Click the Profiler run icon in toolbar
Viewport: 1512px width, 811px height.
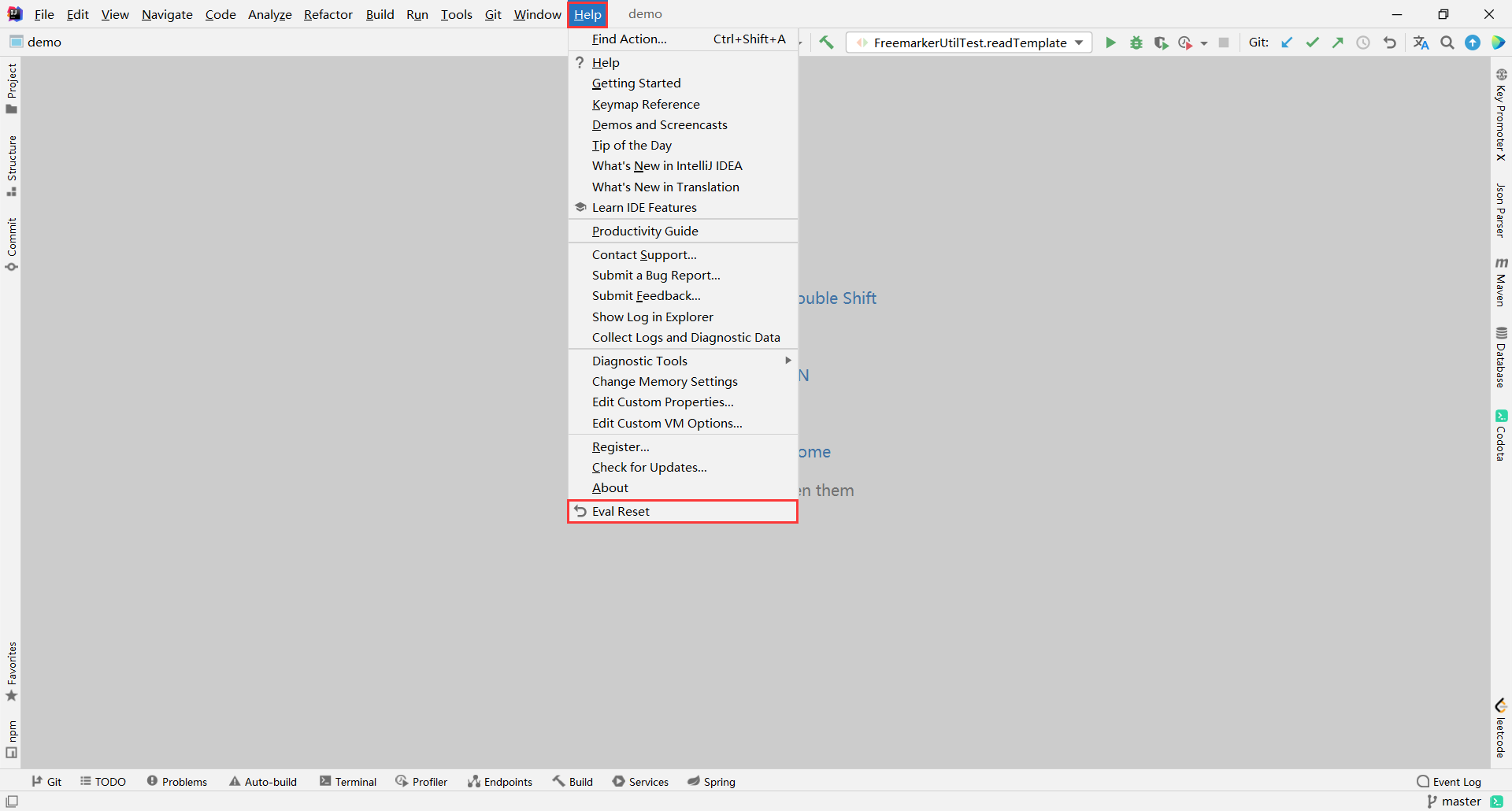(x=1185, y=43)
